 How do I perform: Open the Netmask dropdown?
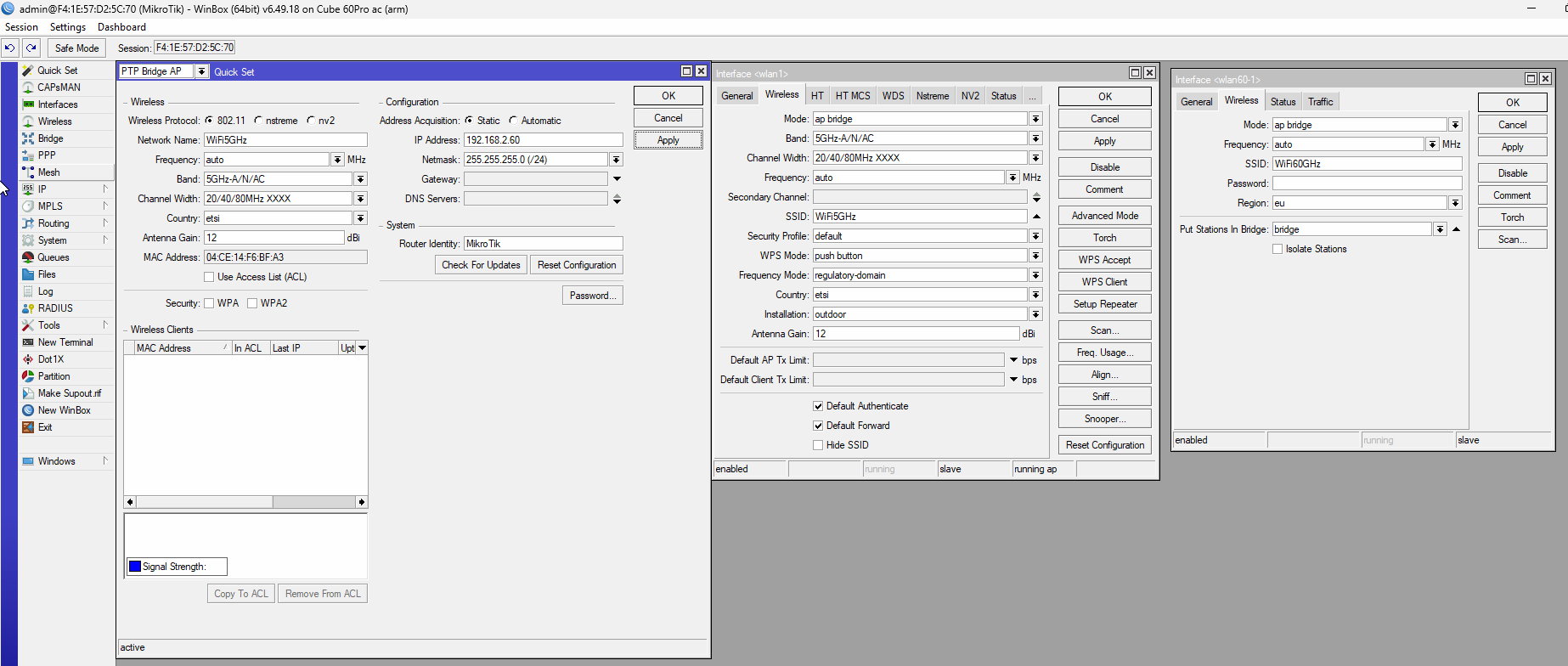pyautogui.click(x=617, y=160)
